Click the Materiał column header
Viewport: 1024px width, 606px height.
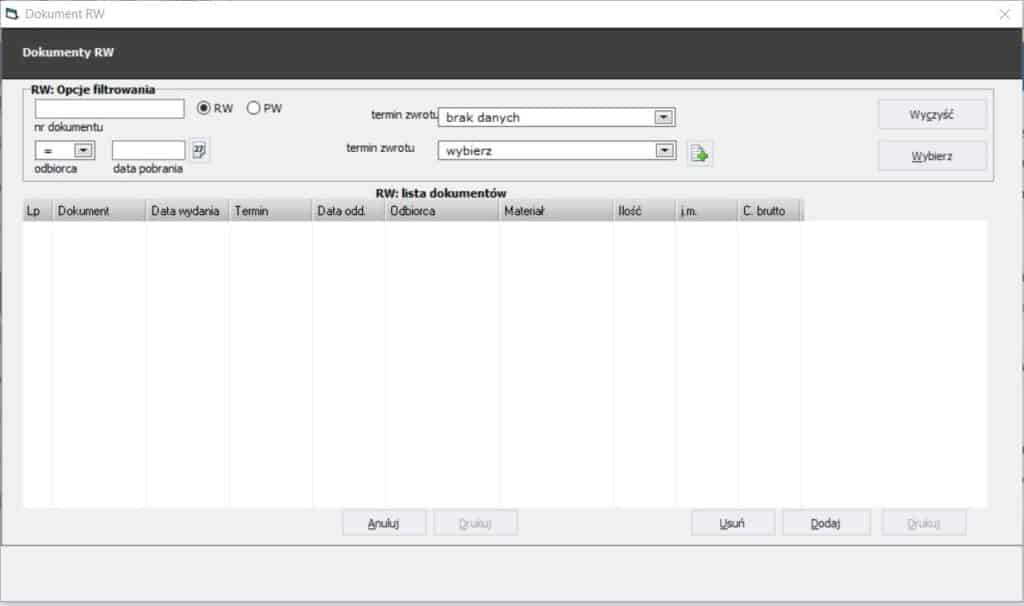(555, 212)
